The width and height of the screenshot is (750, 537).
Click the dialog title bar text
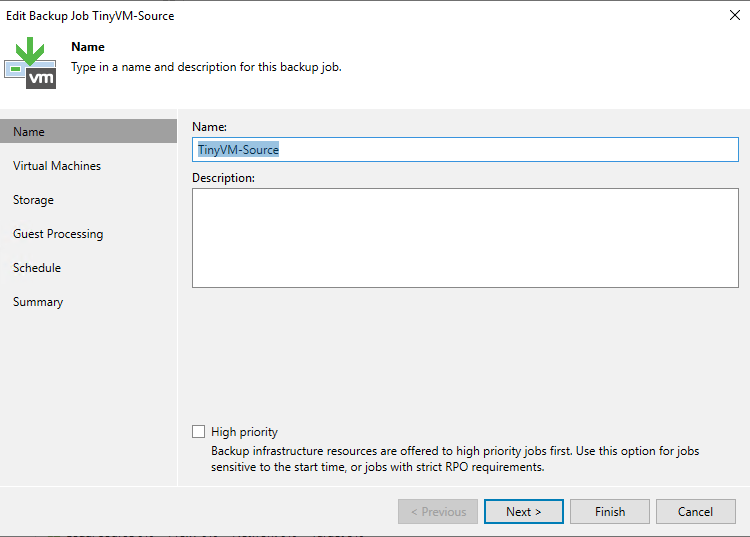coord(90,15)
